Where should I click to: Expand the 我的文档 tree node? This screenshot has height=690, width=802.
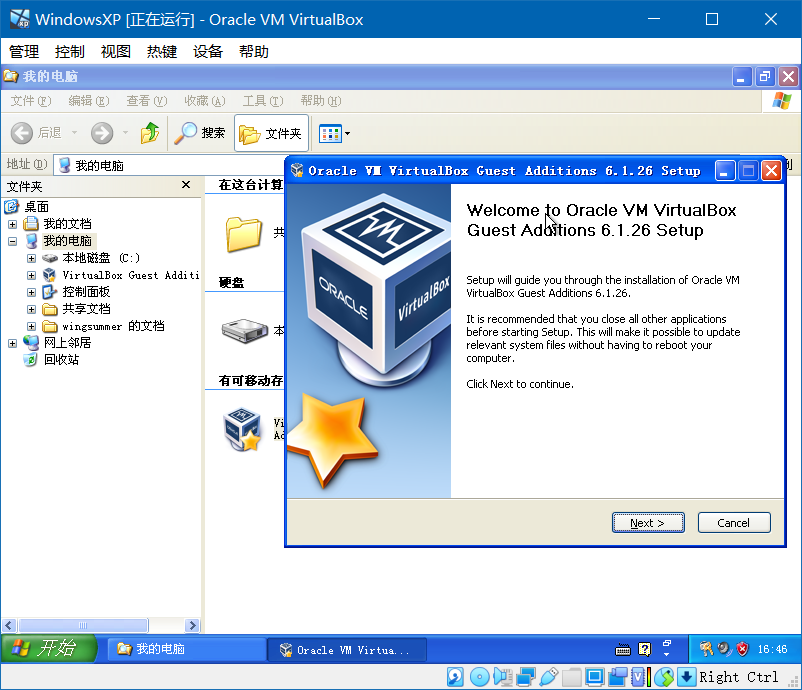[12, 224]
